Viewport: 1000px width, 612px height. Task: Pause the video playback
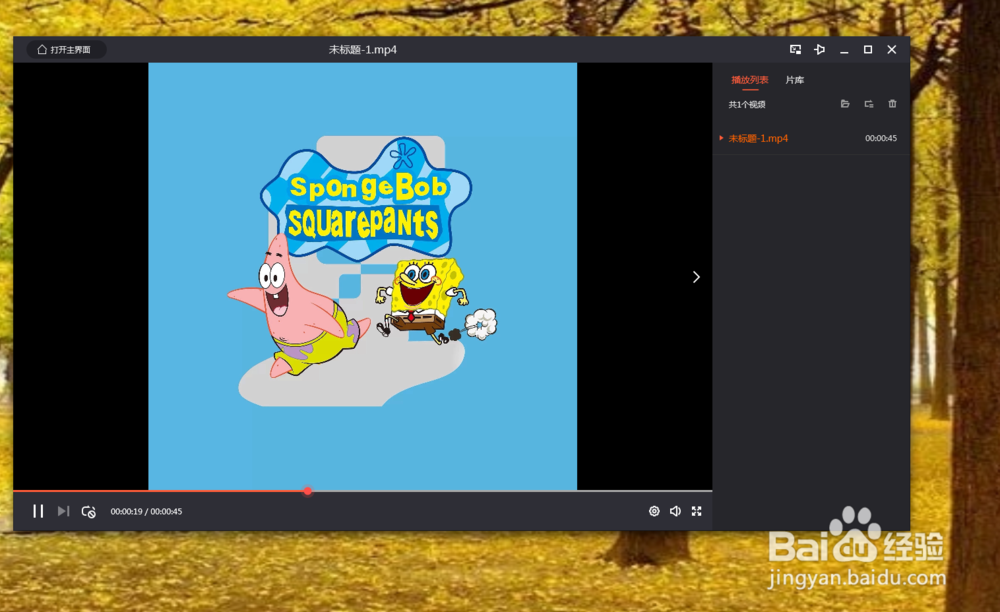(x=38, y=511)
